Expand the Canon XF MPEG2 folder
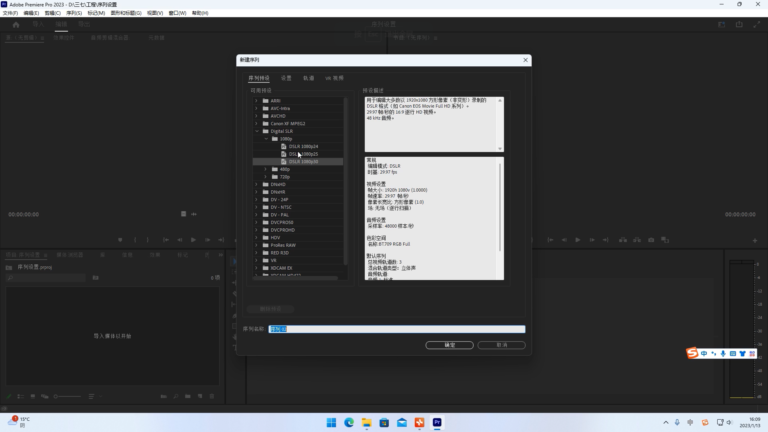Viewport: 768px width, 432px height. [x=256, y=123]
